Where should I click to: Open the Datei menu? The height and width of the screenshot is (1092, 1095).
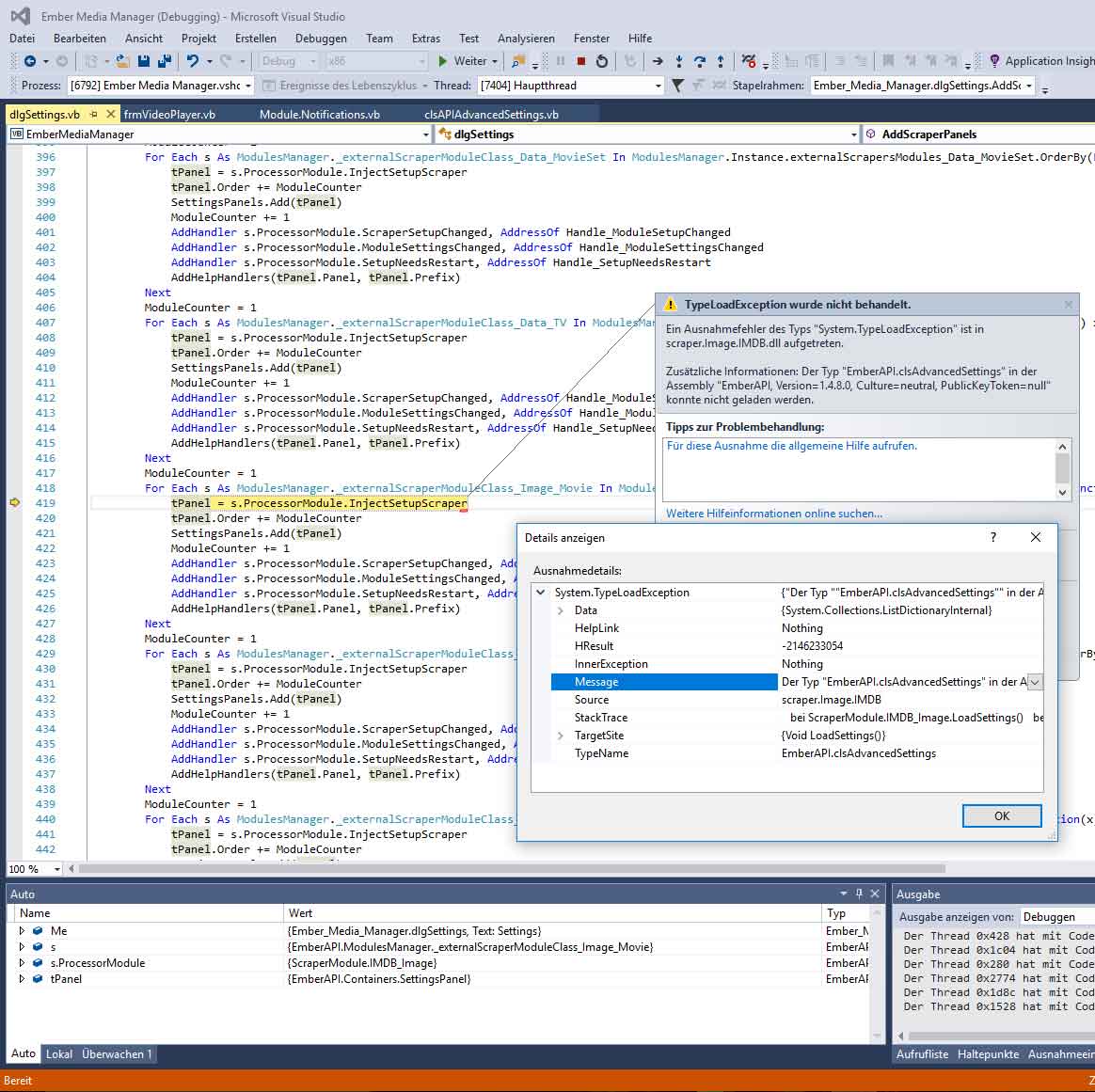(23, 39)
